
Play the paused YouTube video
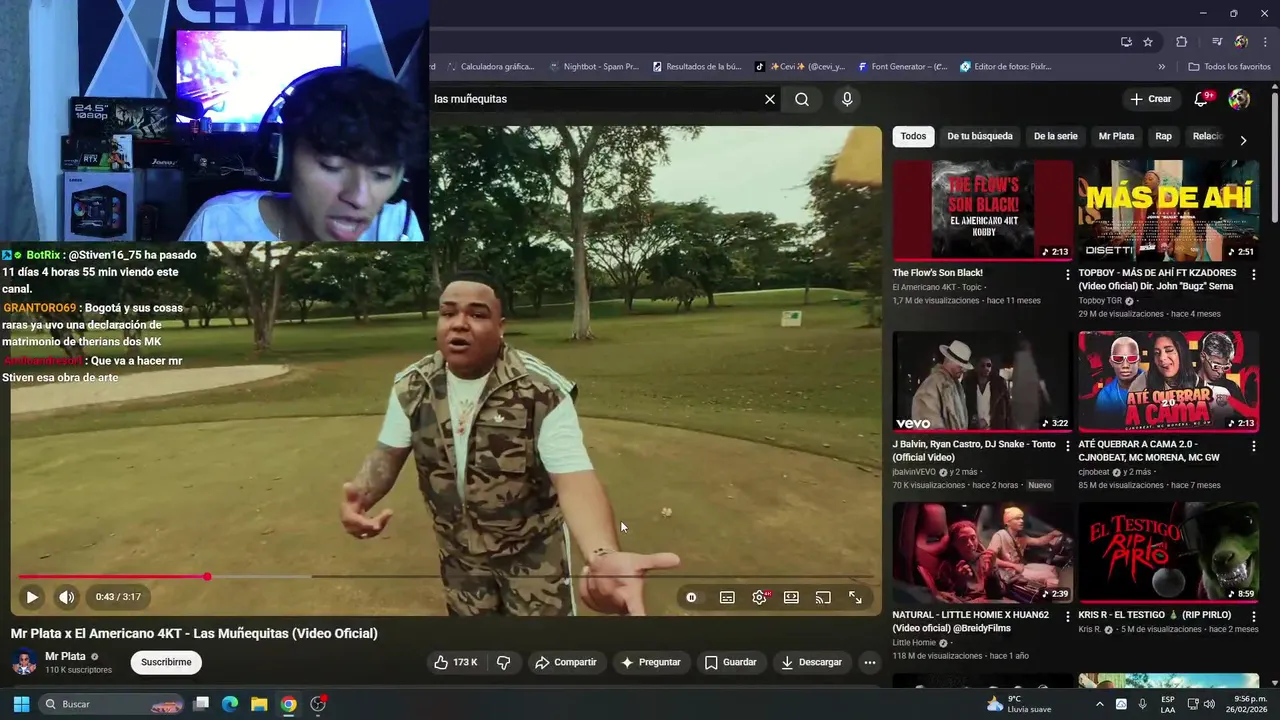pos(32,597)
